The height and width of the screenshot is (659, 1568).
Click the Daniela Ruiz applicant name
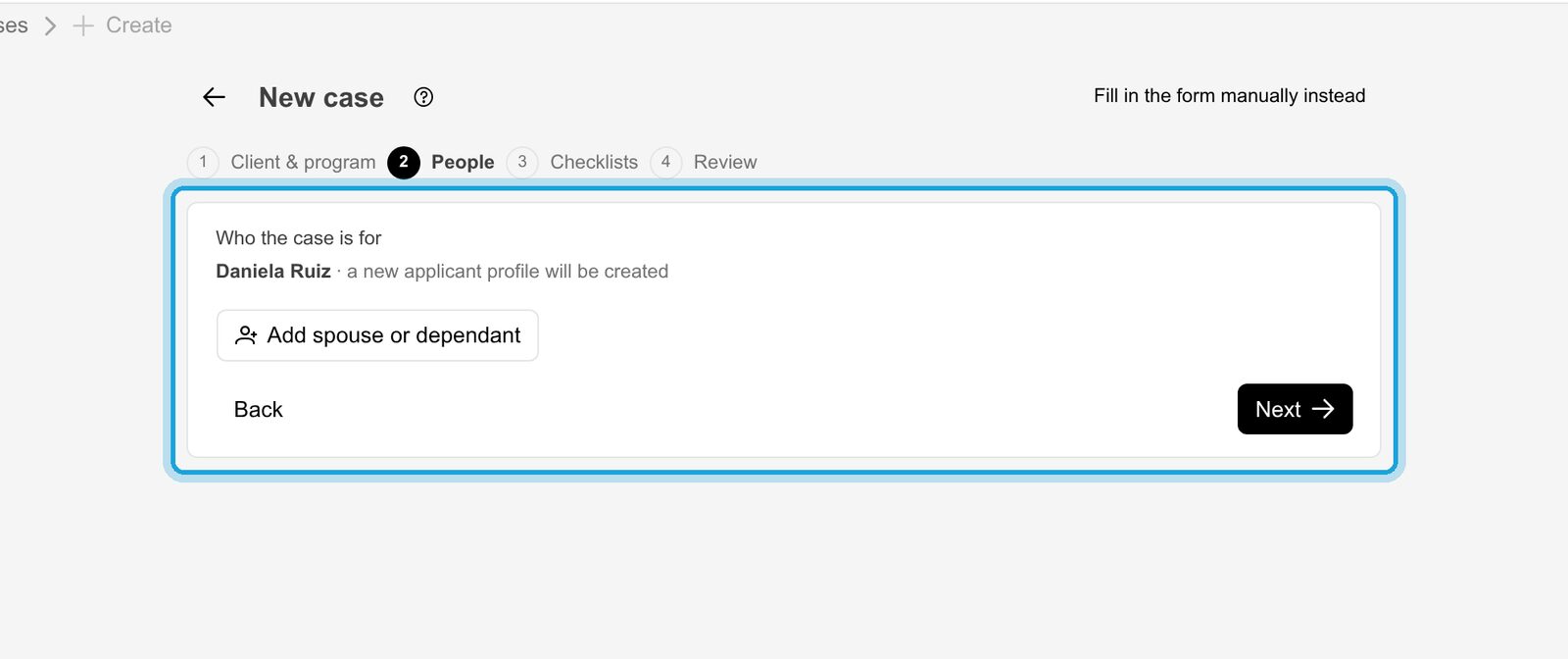point(273,272)
